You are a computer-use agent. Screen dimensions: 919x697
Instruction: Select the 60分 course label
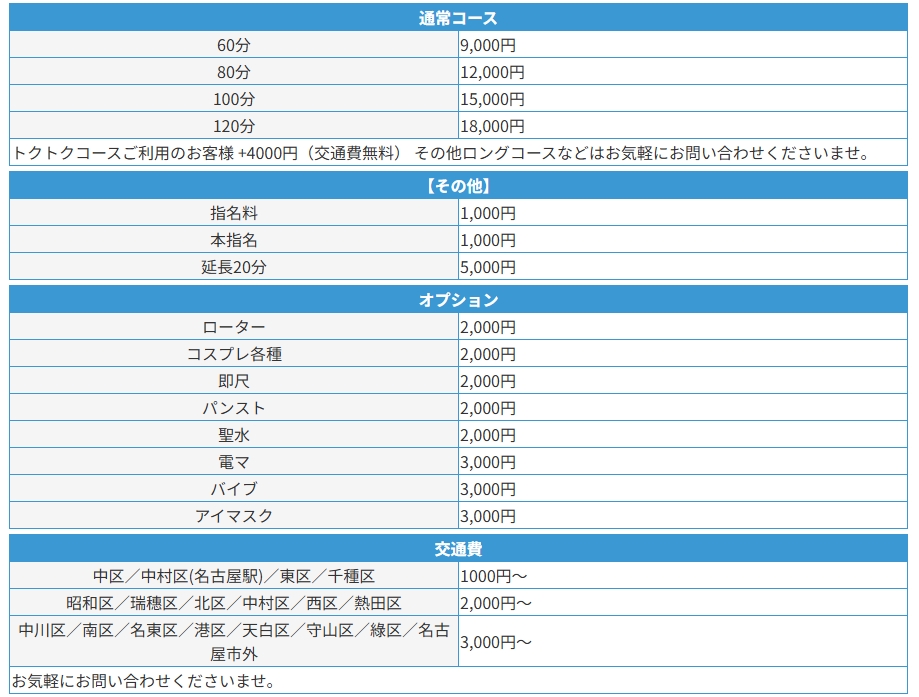tap(234, 45)
